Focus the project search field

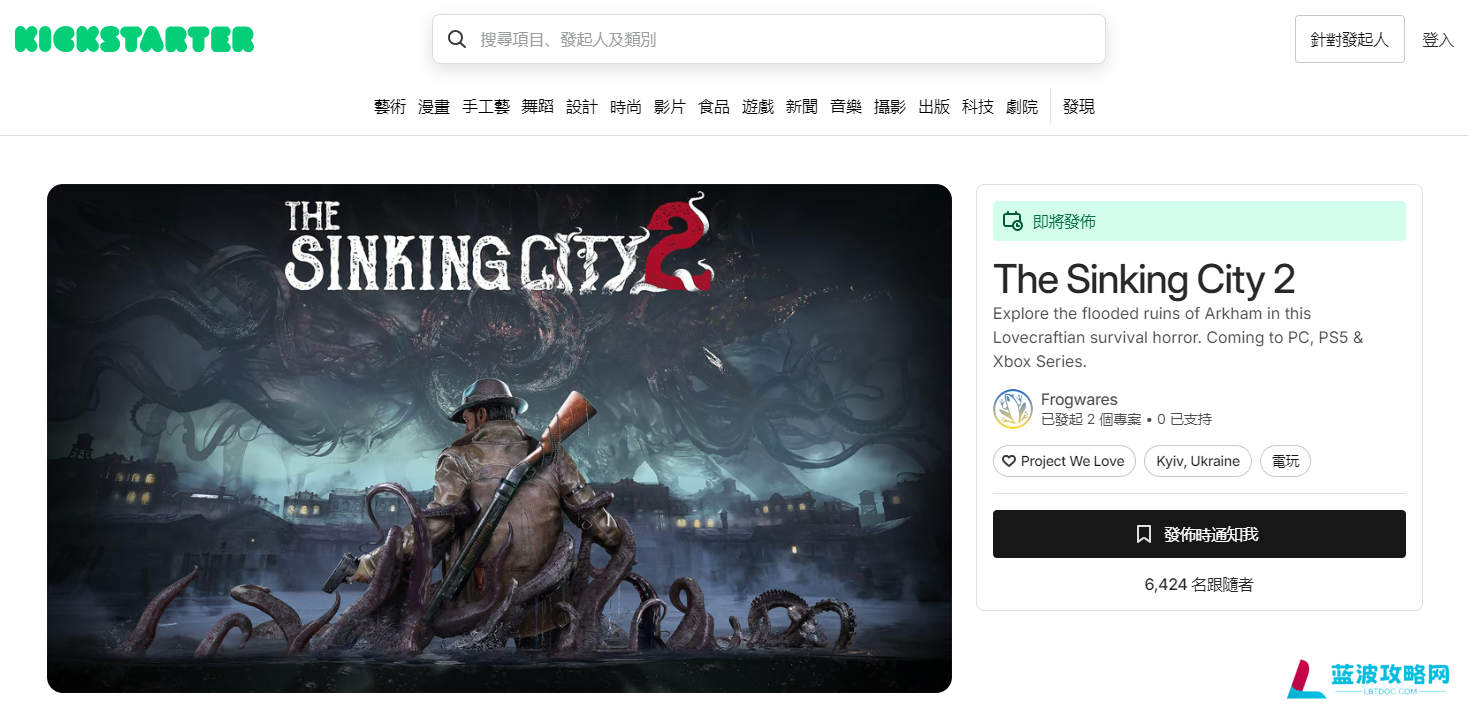(x=769, y=39)
